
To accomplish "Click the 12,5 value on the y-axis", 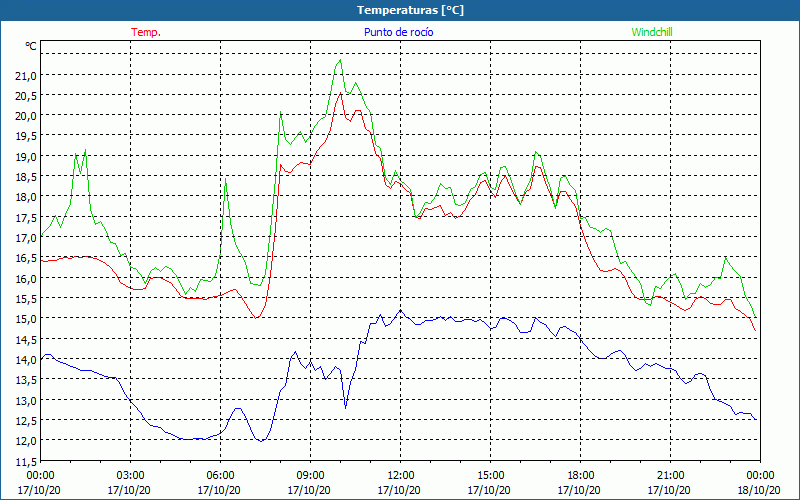I will (x=26, y=420).
